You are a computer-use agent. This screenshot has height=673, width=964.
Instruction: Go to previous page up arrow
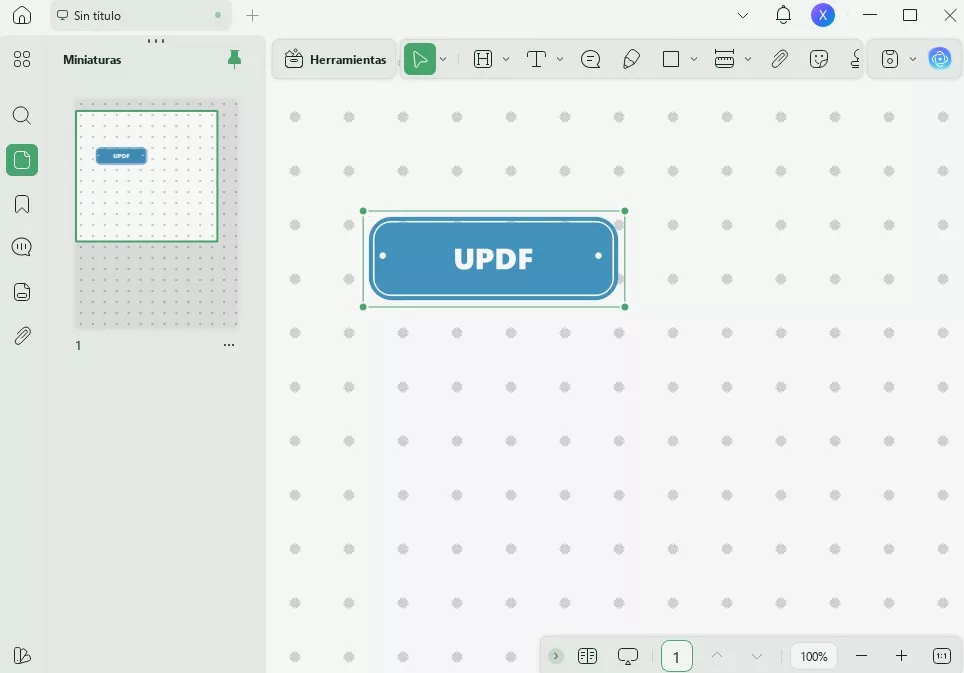717,656
